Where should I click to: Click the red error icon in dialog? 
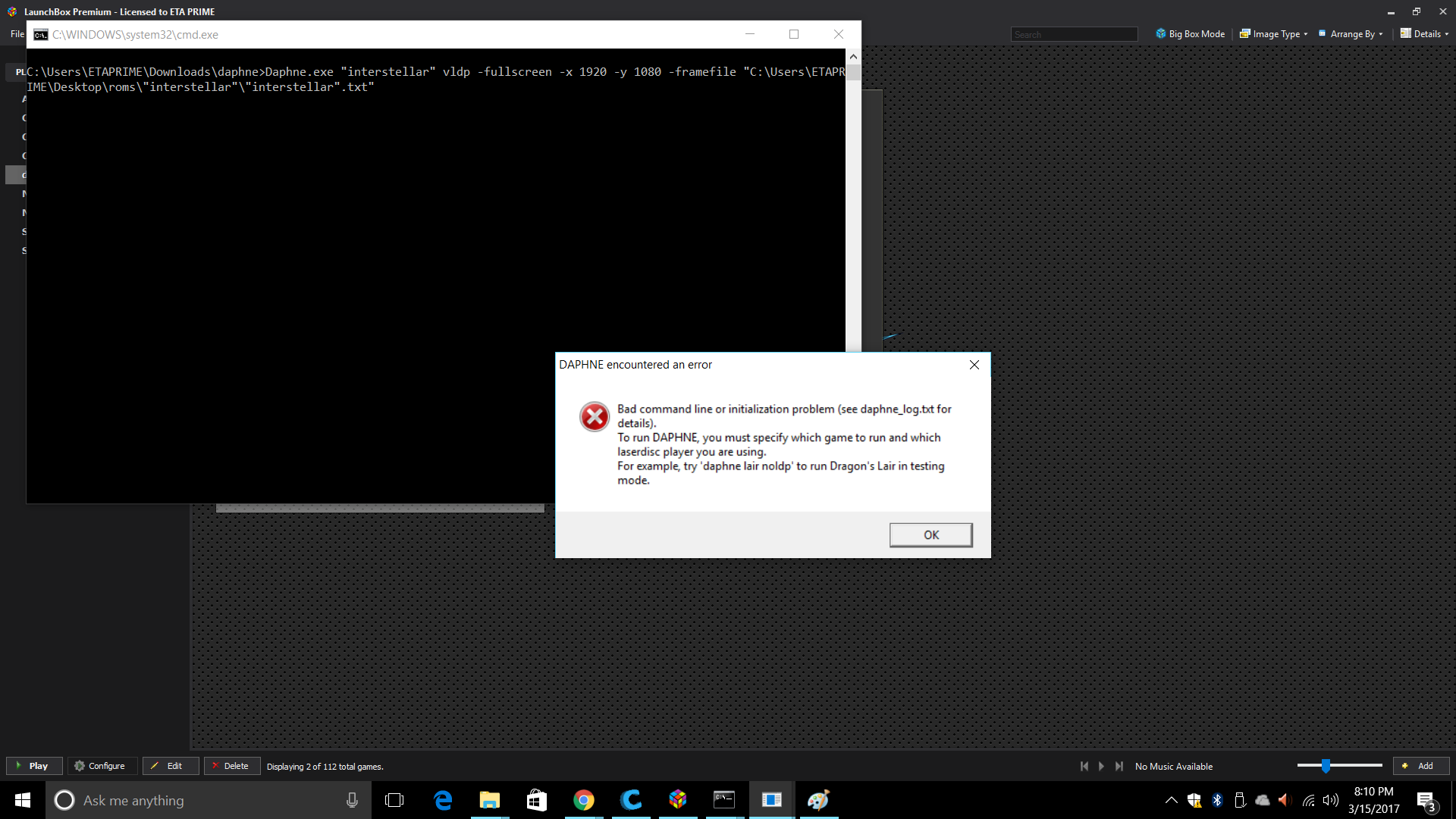595,416
